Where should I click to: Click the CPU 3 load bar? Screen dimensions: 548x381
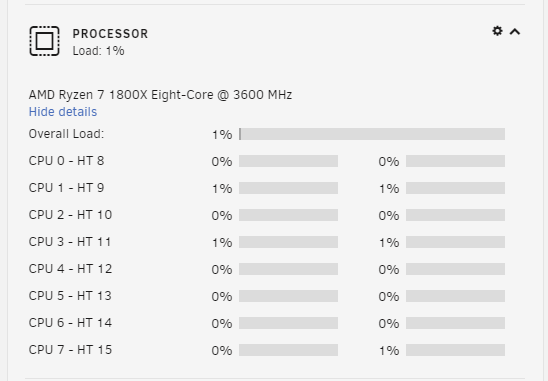288,242
